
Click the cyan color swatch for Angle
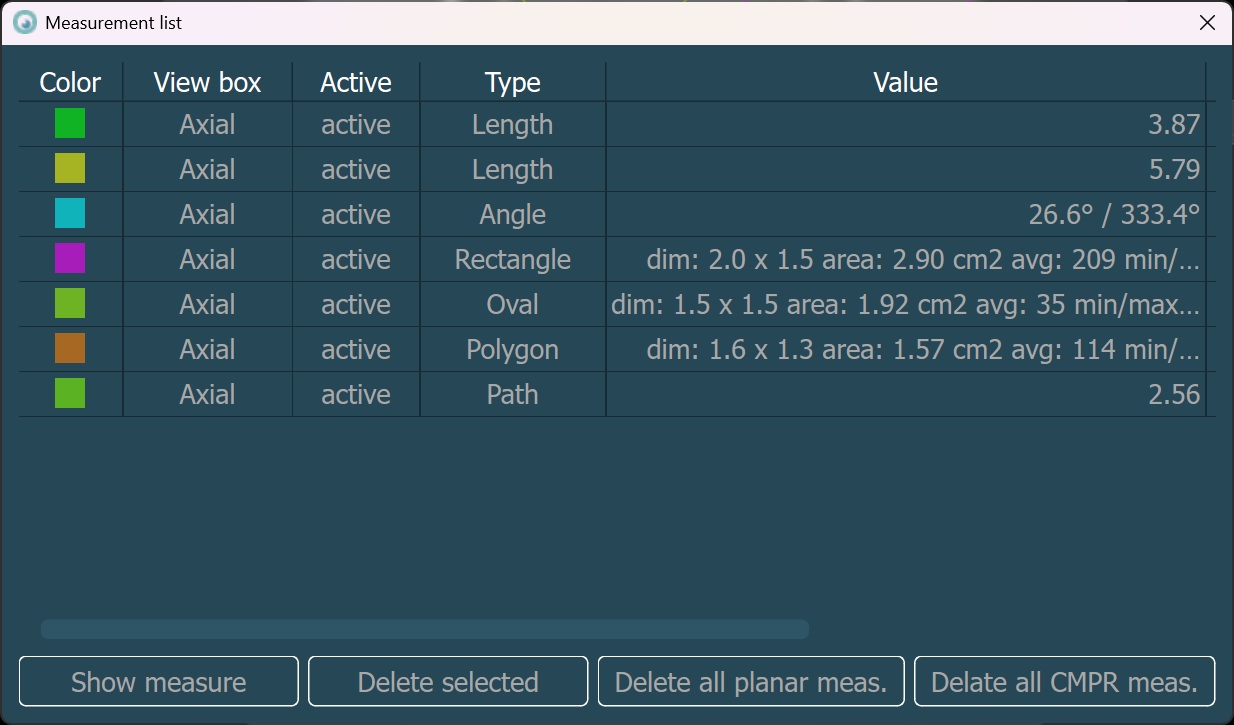70,214
